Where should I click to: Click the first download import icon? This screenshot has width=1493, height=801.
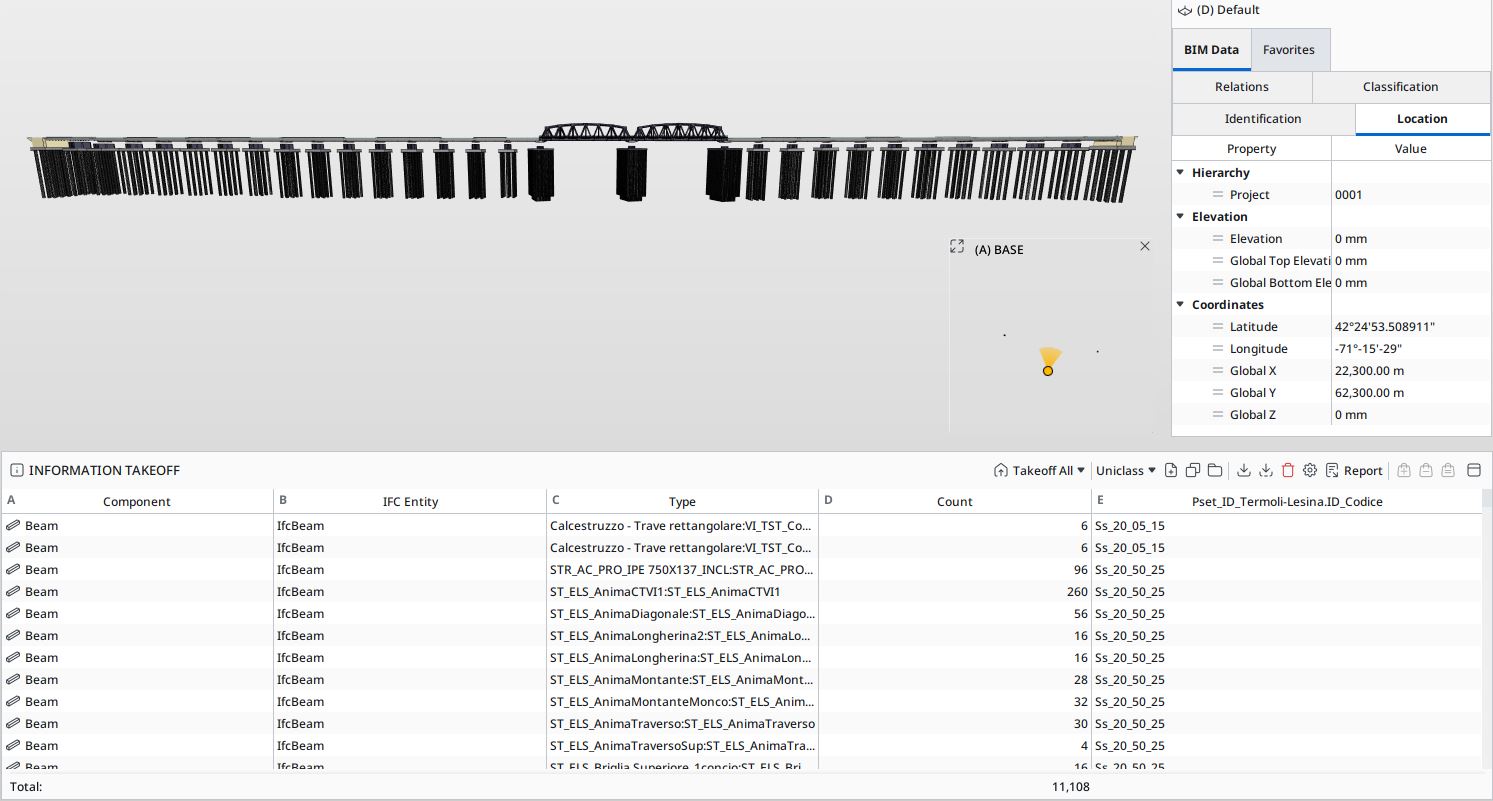coord(1244,471)
